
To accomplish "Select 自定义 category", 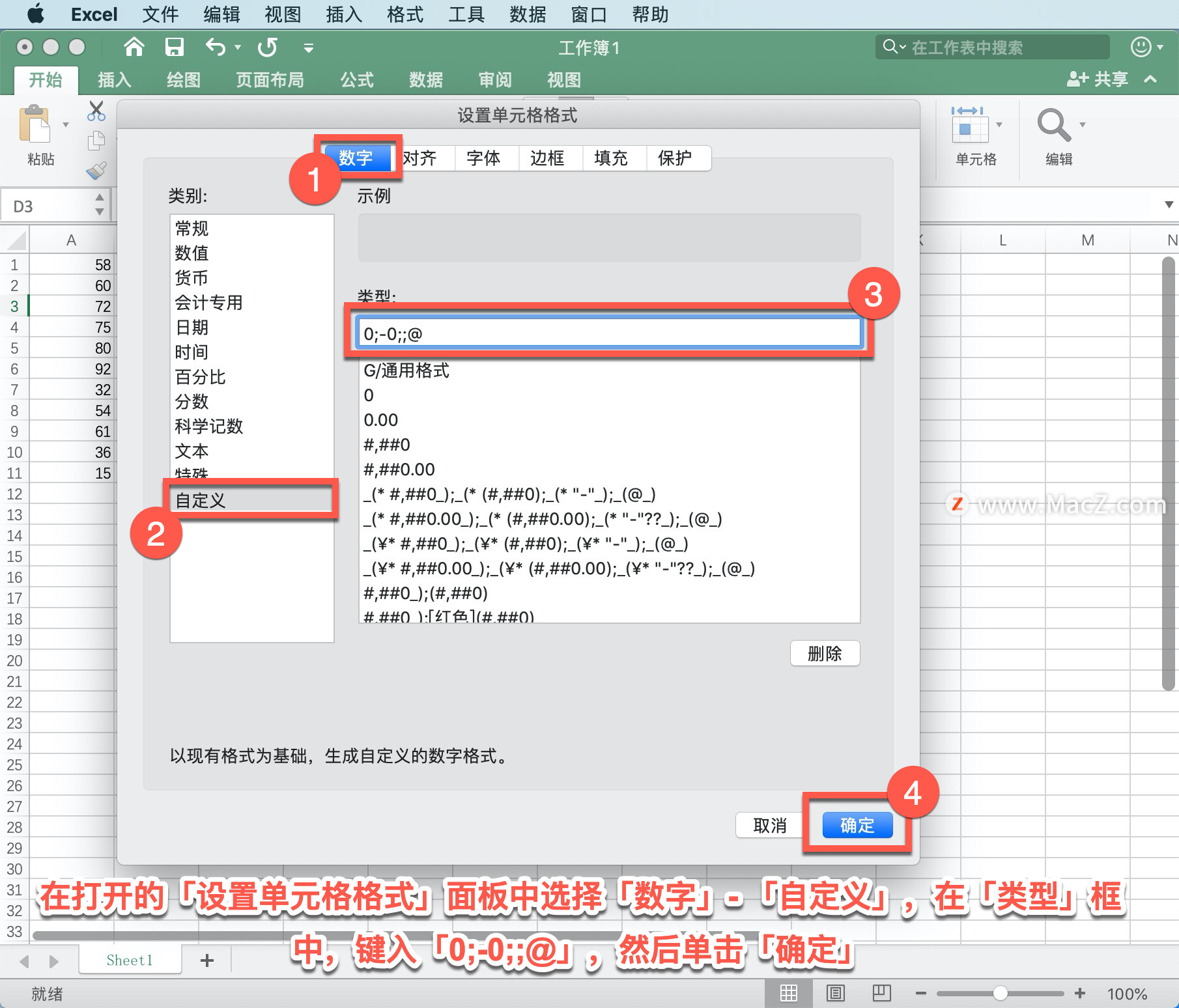I will point(251,501).
